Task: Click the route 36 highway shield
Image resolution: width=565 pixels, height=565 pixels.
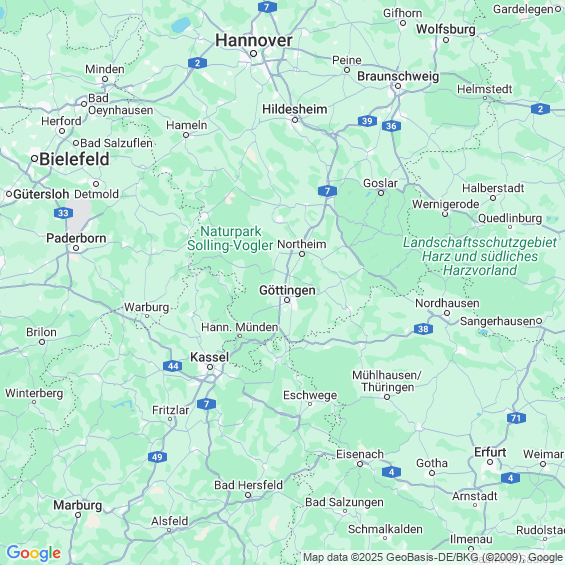Action: coord(391,126)
